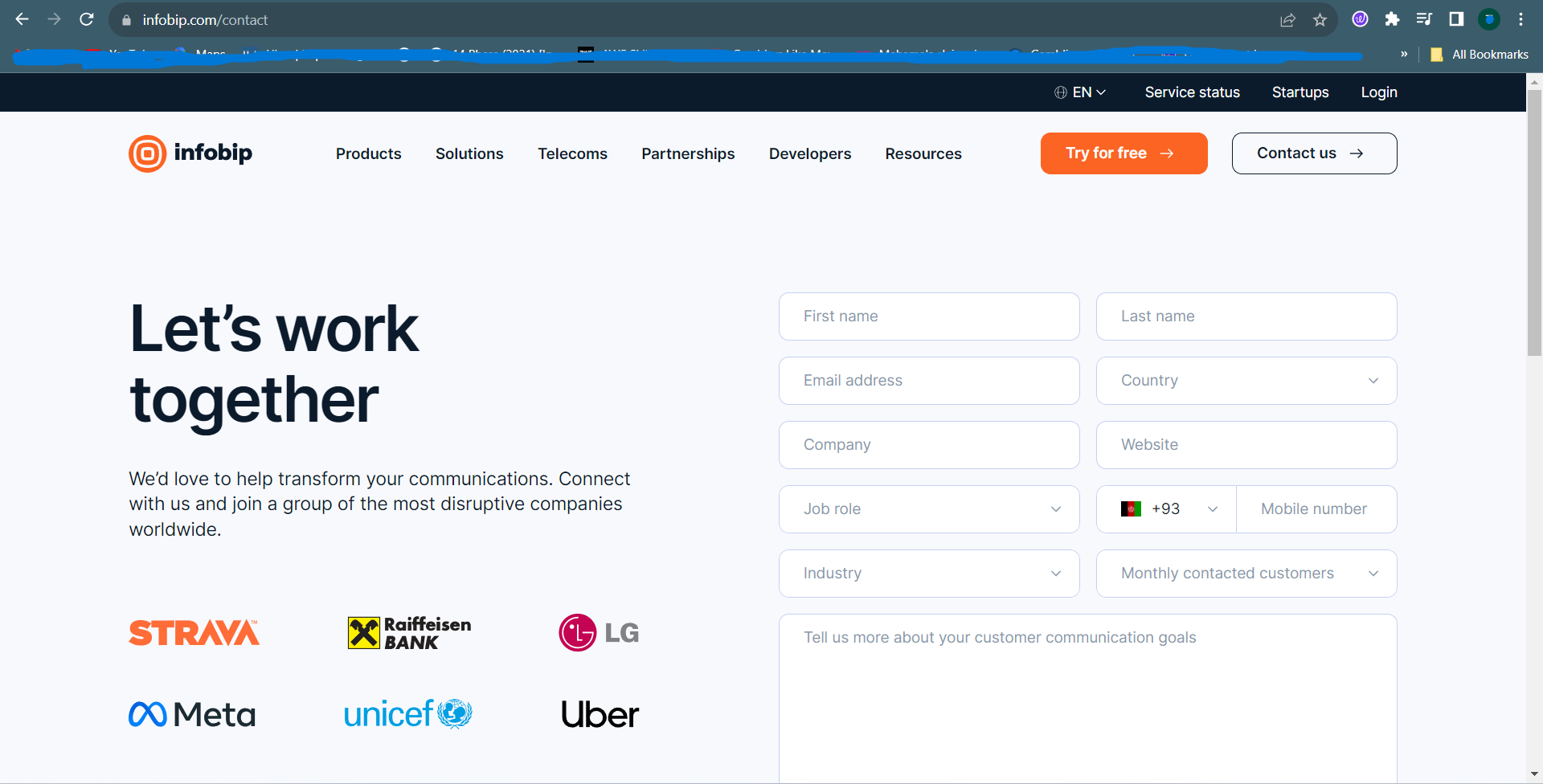Image resolution: width=1543 pixels, height=784 pixels.
Task: Go back to the previous browser page
Action: point(22,19)
